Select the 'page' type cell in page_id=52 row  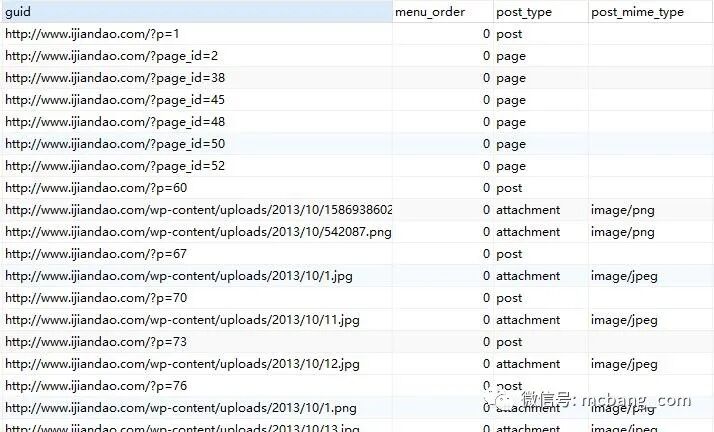coord(541,166)
